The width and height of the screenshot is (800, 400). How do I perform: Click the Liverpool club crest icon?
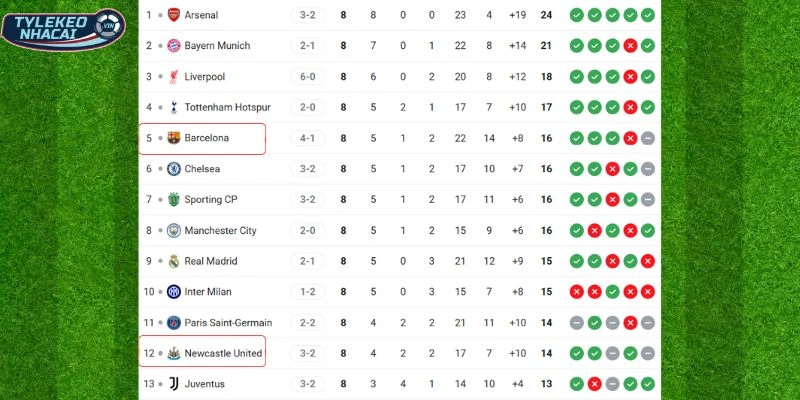coord(173,77)
